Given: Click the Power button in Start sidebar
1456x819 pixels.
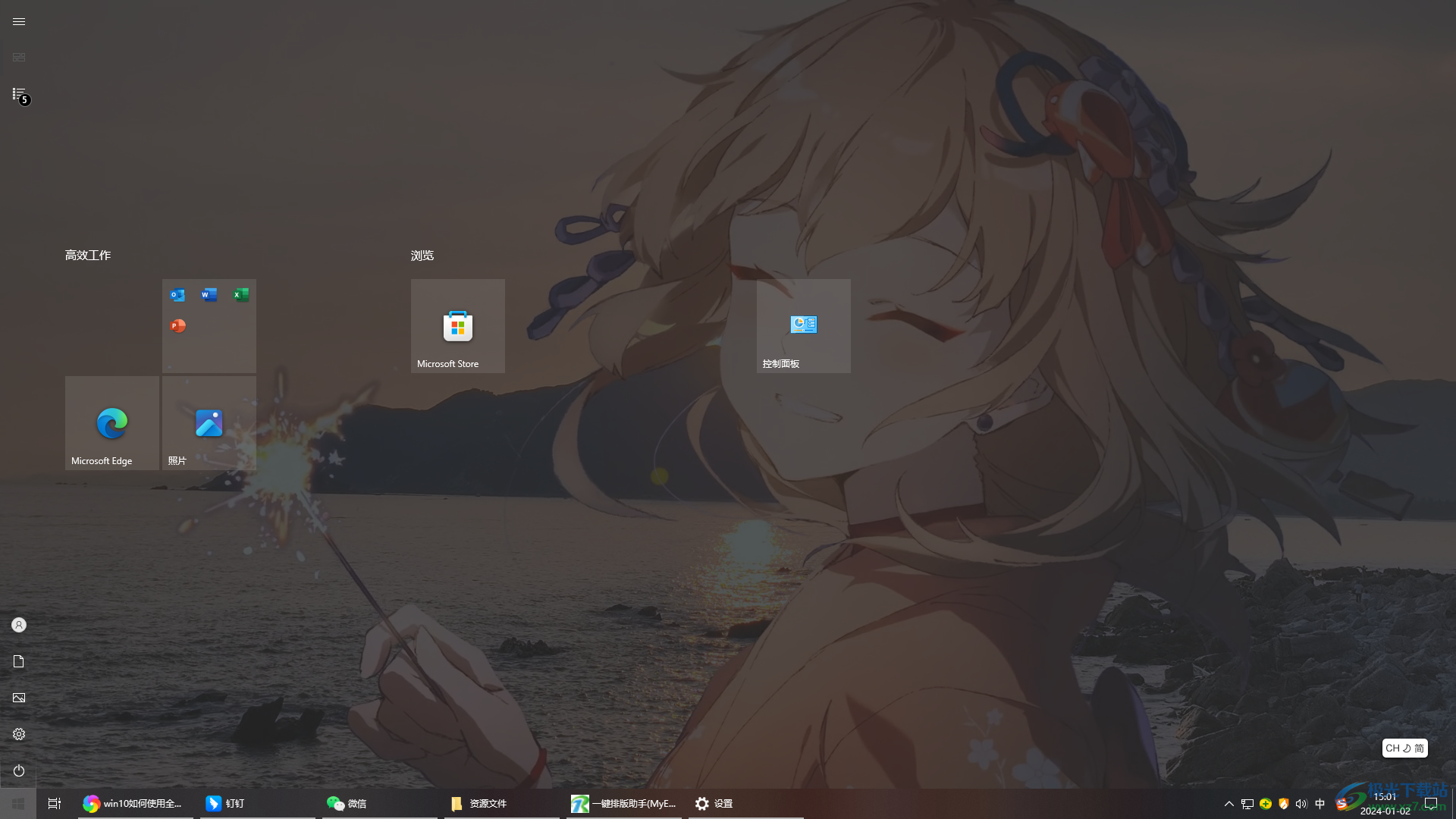Looking at the screenshot, I should coord(19,770).
